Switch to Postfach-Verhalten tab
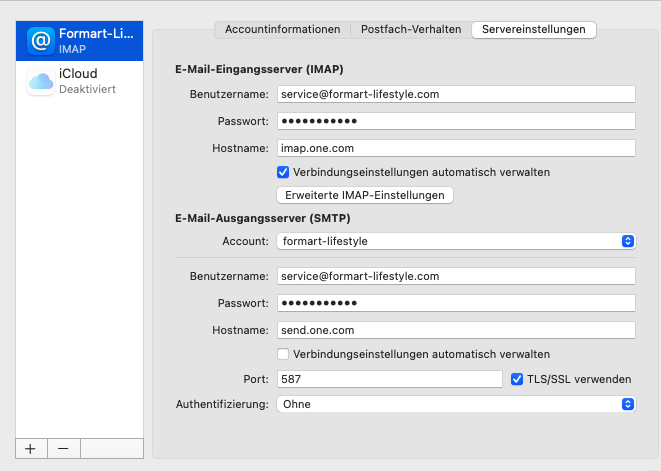This screenshot has width=661, height=471. (x=410, y=30)
